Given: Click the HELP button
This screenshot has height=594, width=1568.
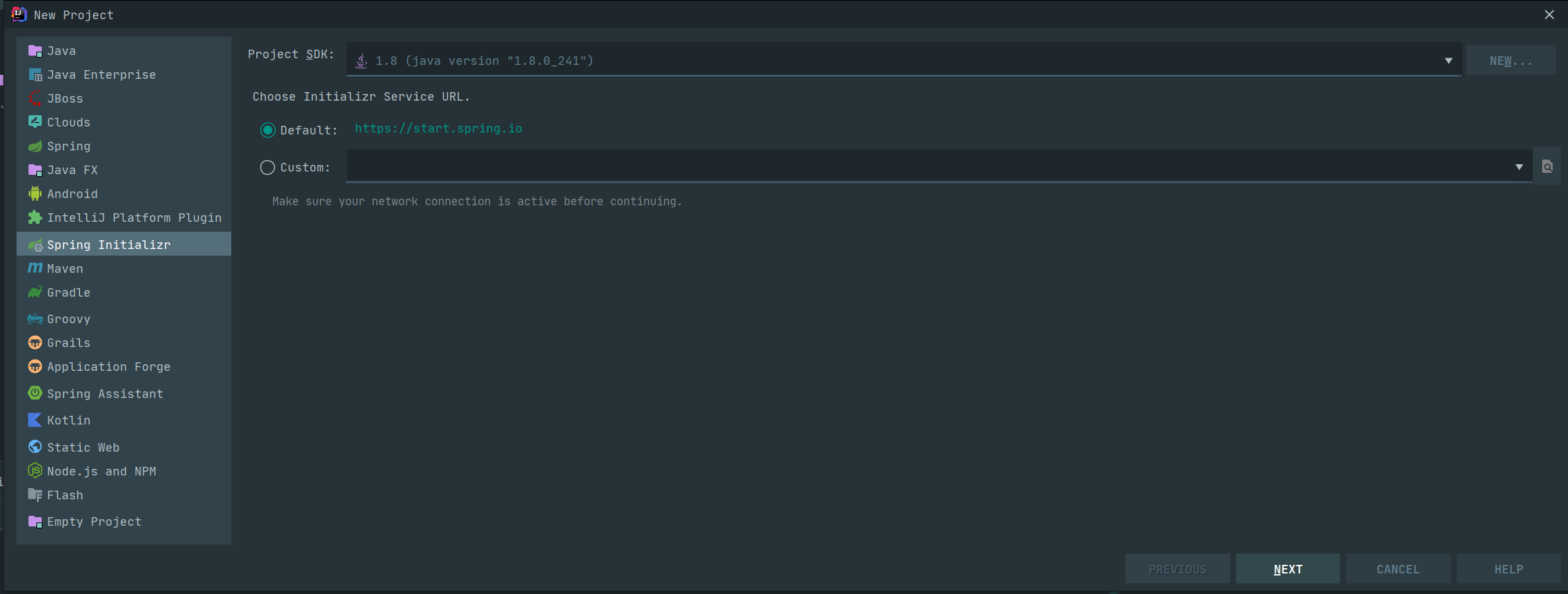Looking at the screenshot, I should 1508,569.
